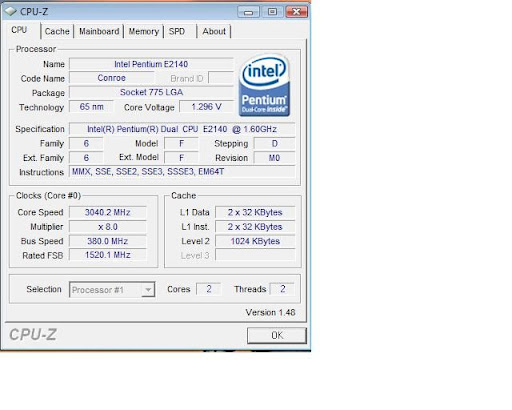Click the Core Speed value 3040.2 MHz
The image size is (512, 410).
107,212
